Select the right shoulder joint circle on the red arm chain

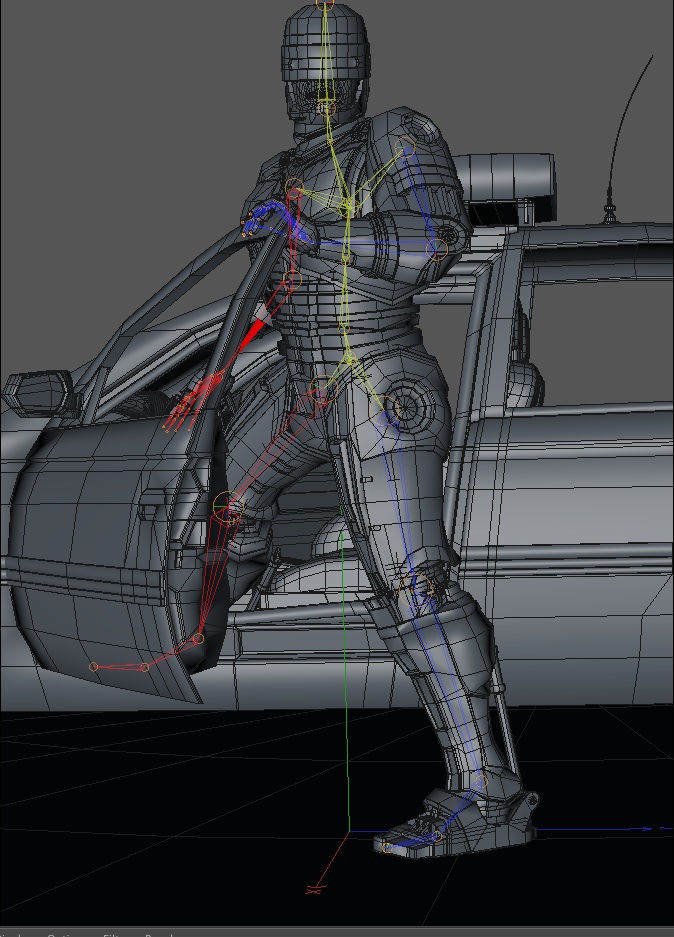coord(294,187)
